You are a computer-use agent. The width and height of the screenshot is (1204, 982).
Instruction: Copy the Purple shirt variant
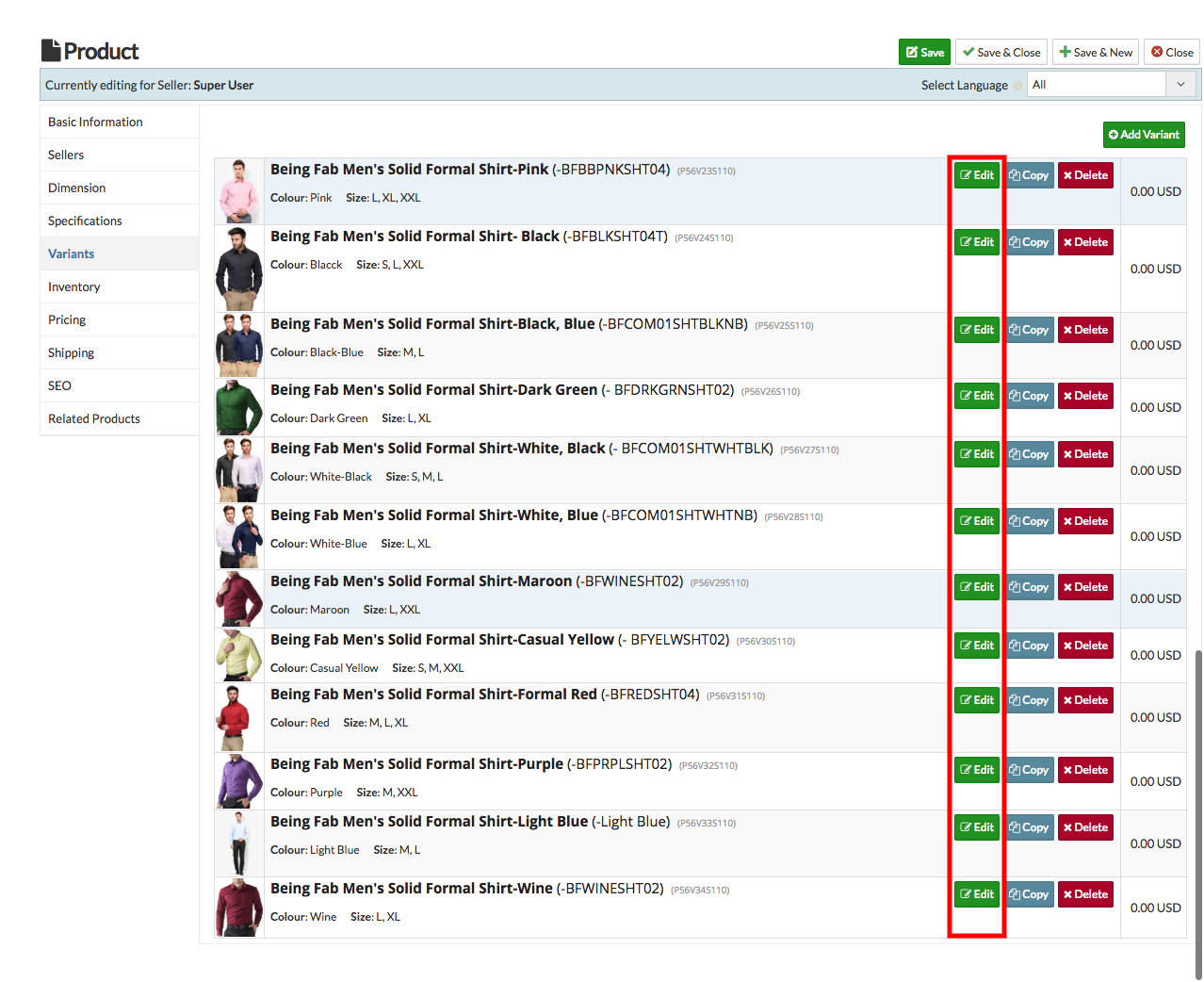[1029, 770]
